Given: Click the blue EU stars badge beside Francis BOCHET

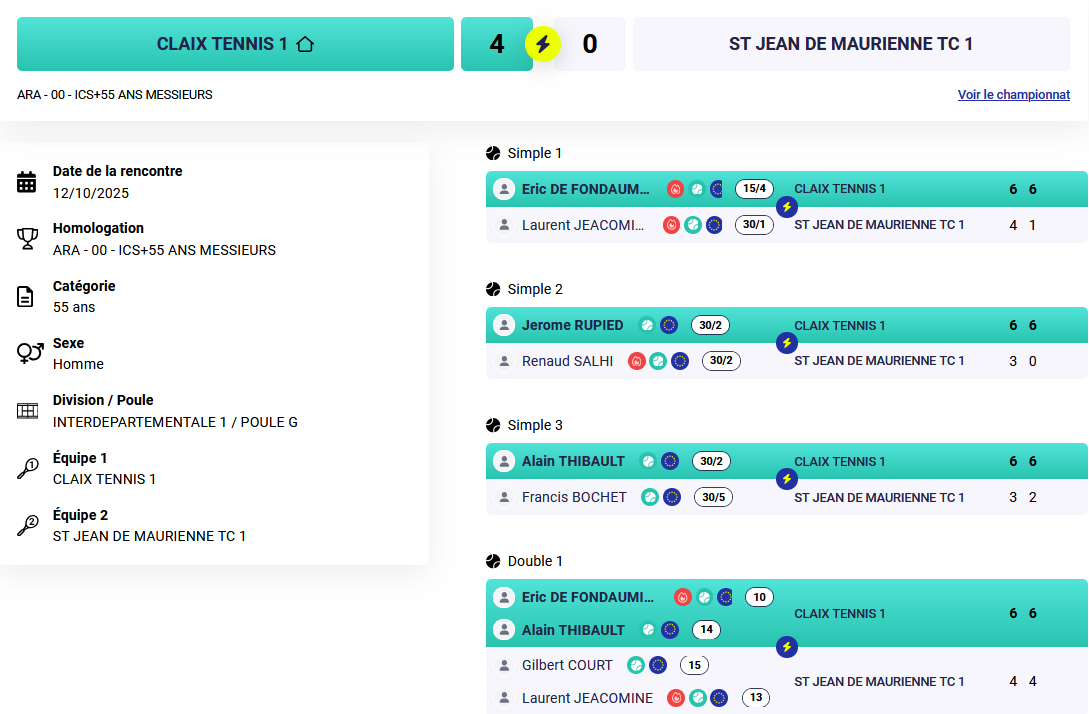Looking at the screenshot, I should tap(672, 497).
